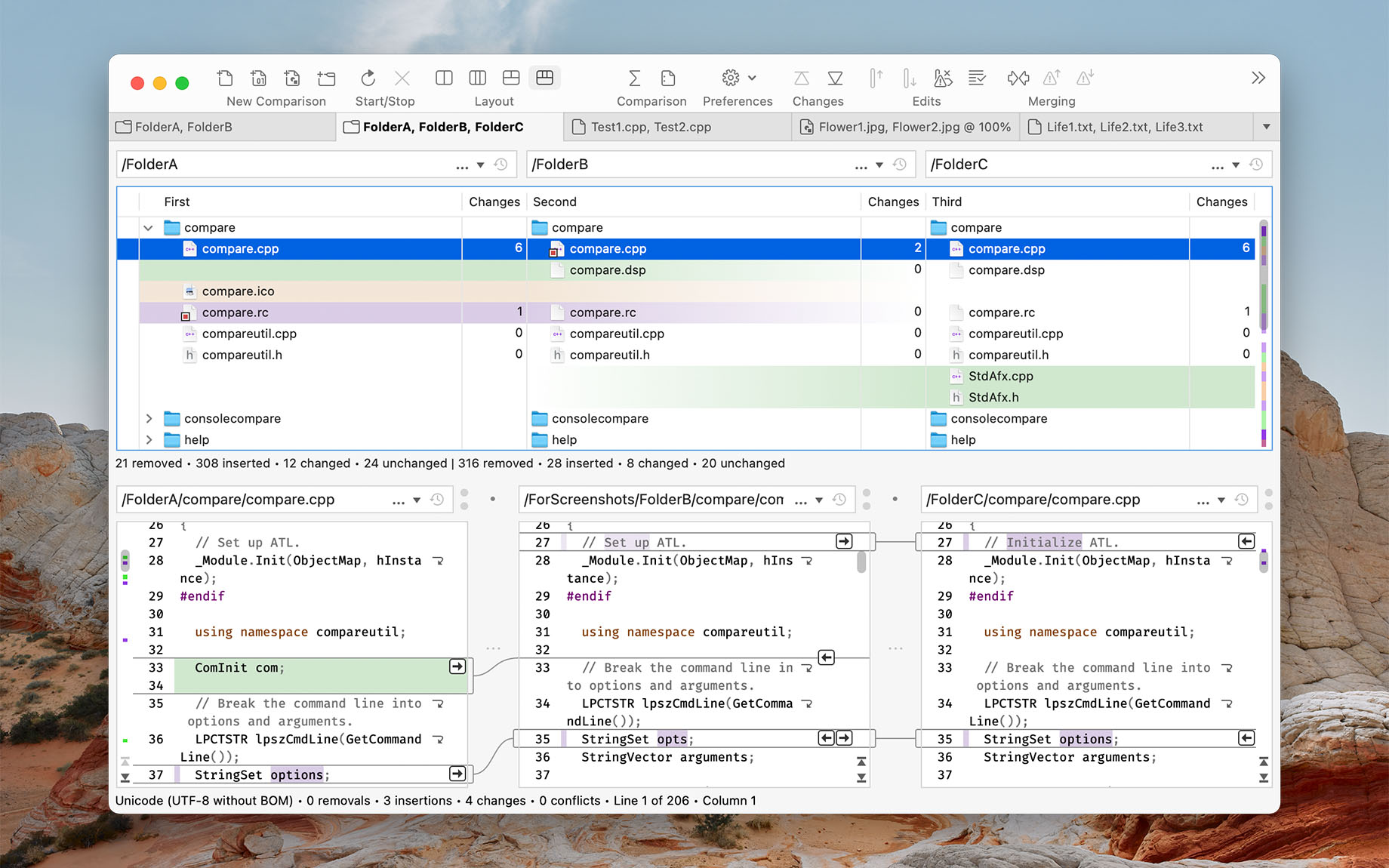Switch to the Test1.cpp, Test2.cpp tab
Image resolution: width=1389 pixels, height=868 pixels.
649,127
